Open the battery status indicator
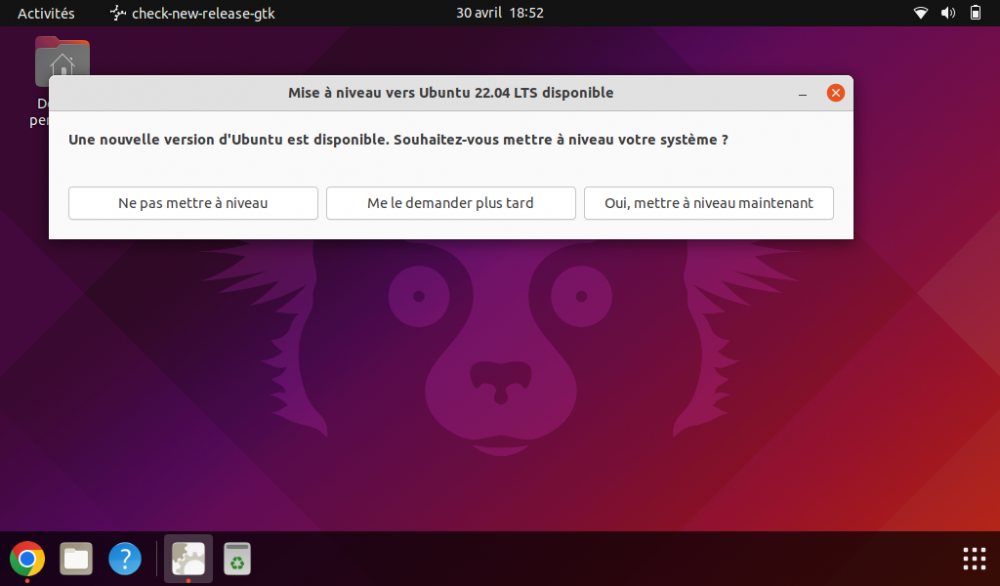The image size is (1000, 586). pos(975,13)
